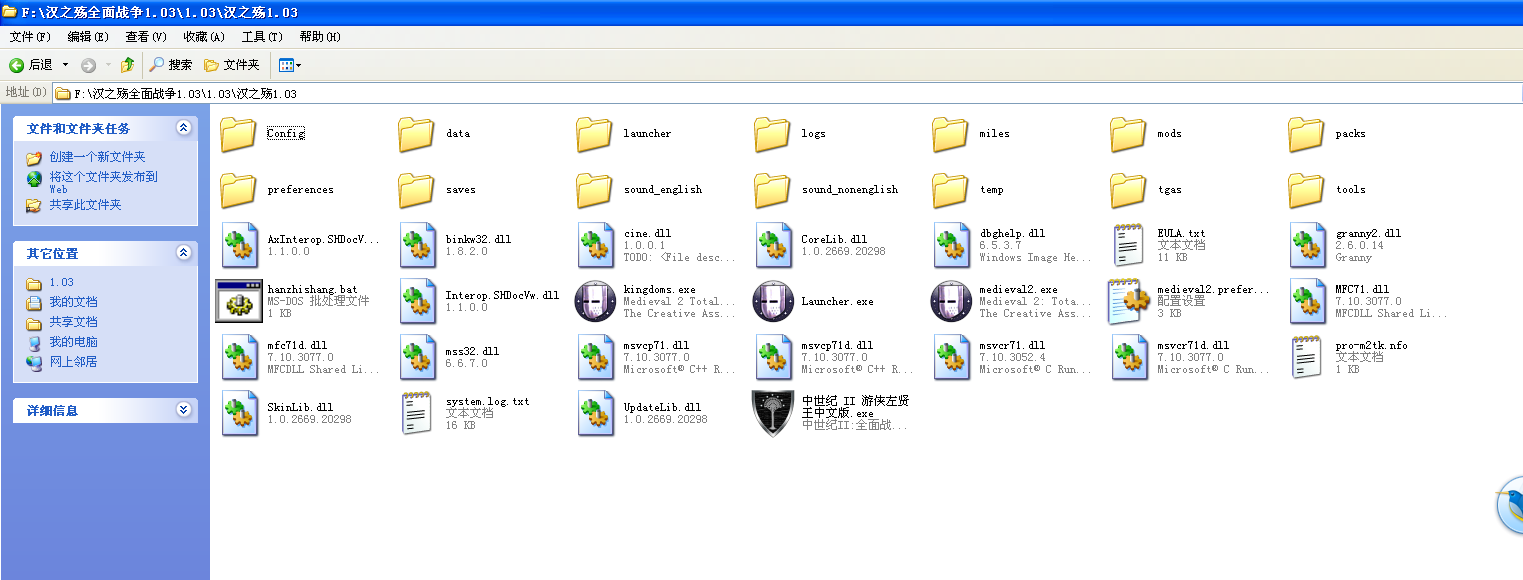The image size is (1523, 580).
Task: Select the saves folder
Action: (417, 190)
